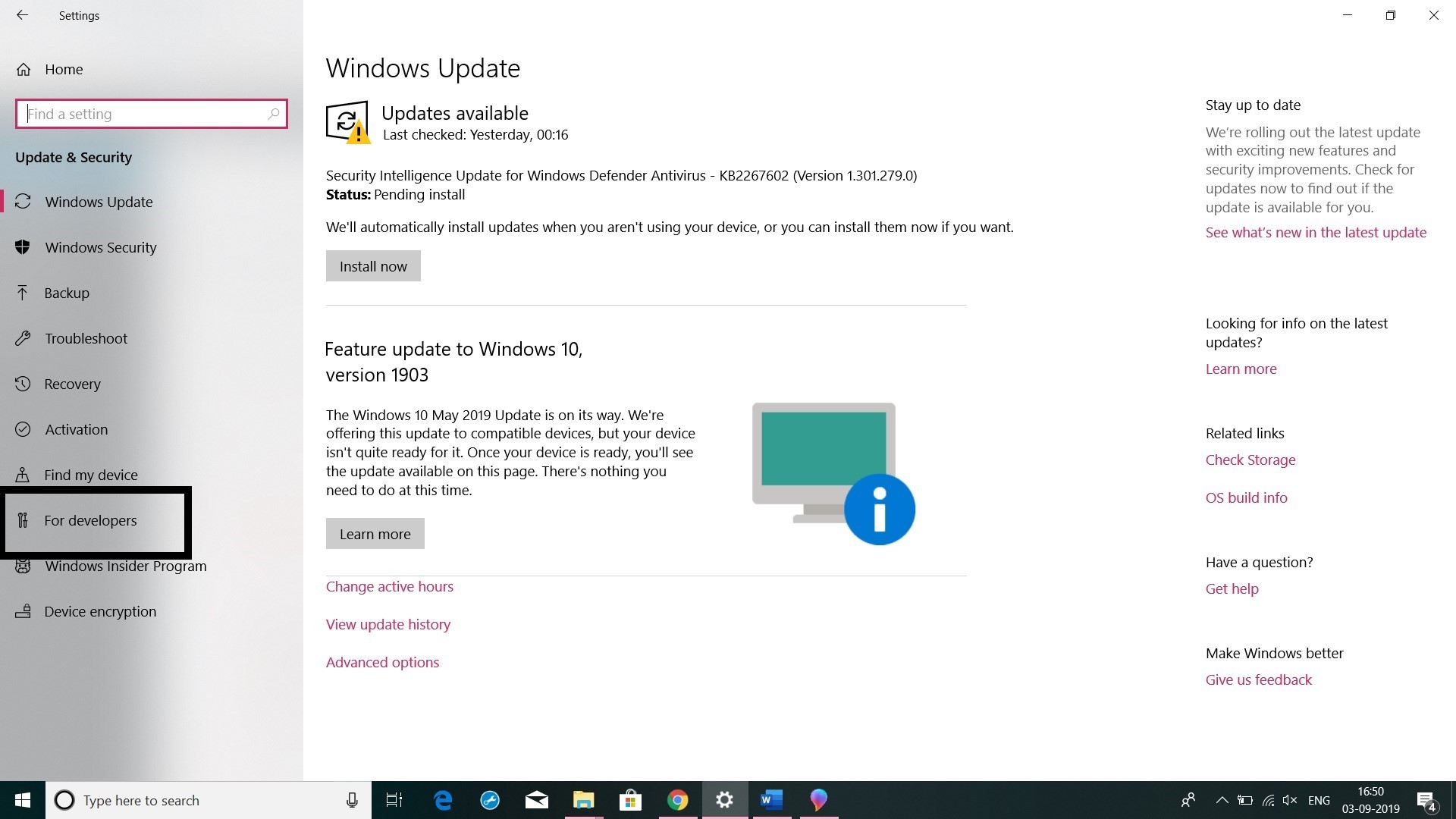Select Activation in sidebar
This screenshot has width=1456, height=819.
click(x=76, y=428)
